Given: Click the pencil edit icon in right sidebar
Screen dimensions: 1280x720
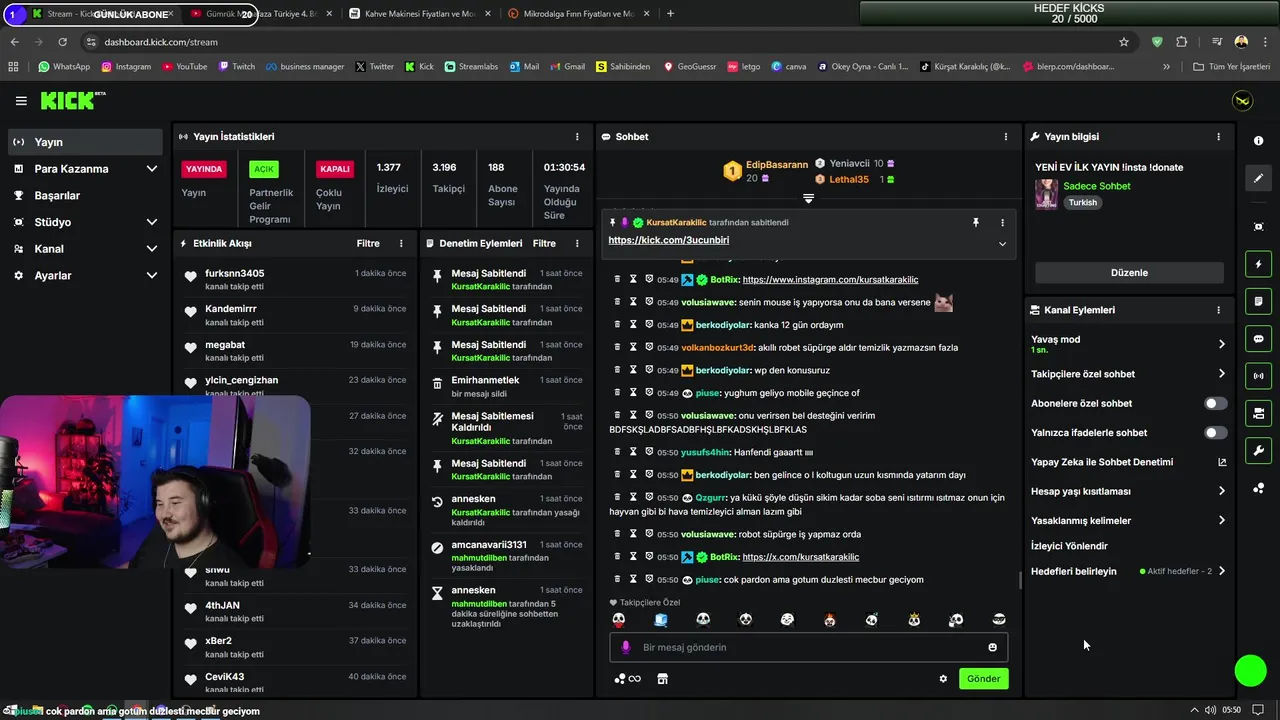Looking at the screenshot, I should pos(1258,178).
